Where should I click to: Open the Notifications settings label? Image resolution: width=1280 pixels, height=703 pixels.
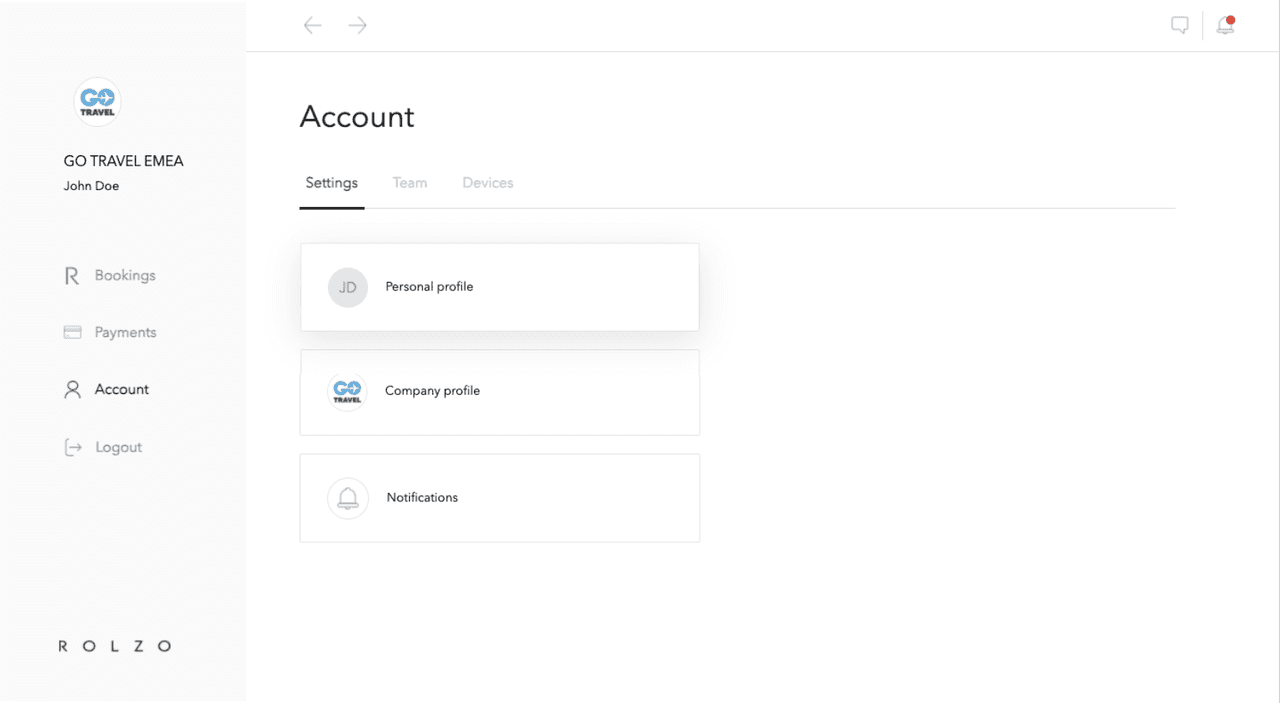[x=422, y=498]
